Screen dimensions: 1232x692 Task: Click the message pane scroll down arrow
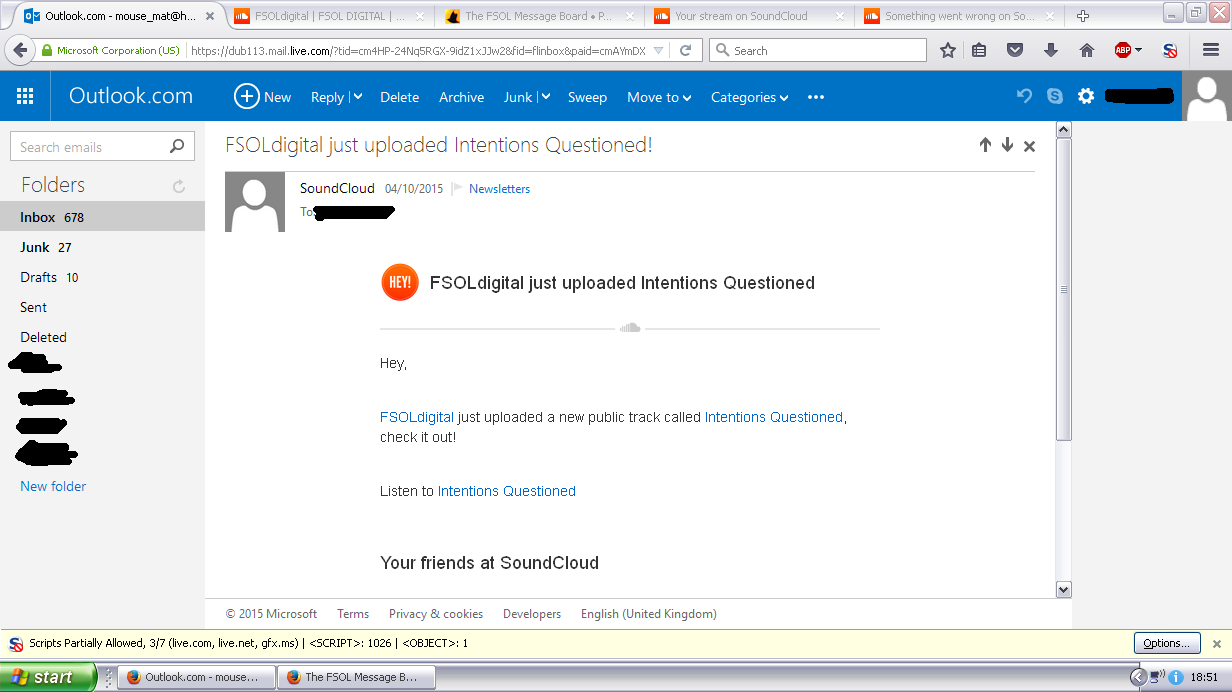pyautogui.click(x=1063, y=590)
